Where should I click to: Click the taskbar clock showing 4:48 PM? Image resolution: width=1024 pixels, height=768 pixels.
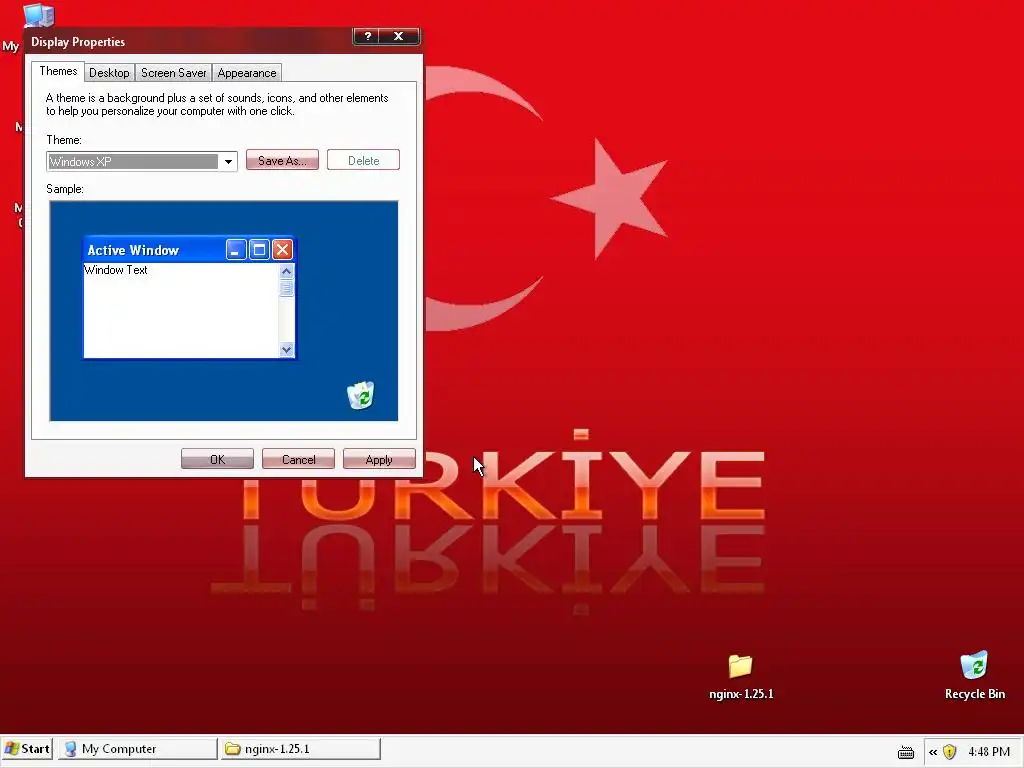(989, 752)
